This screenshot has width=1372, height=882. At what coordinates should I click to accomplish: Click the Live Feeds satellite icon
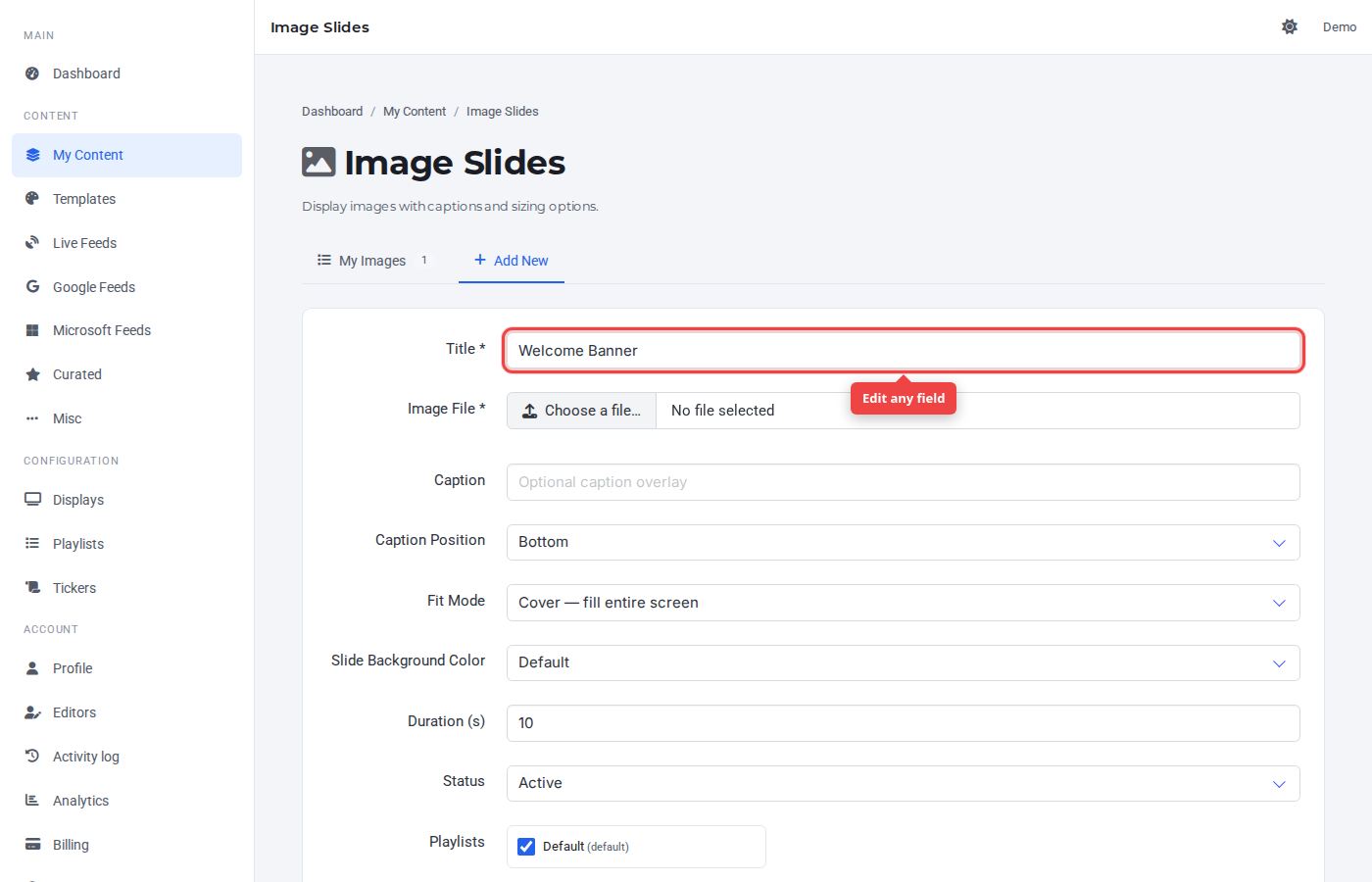click(x=32, y=243)
